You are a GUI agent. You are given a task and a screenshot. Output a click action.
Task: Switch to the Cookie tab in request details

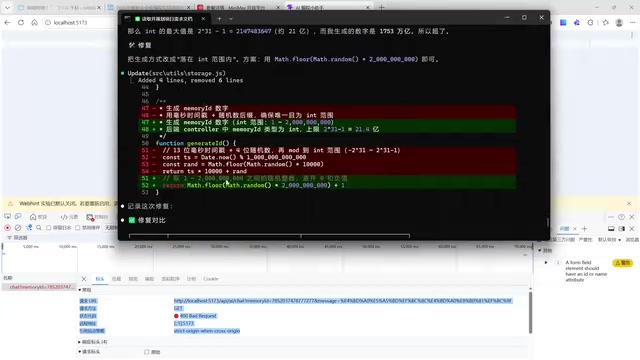tap(211, 279)
